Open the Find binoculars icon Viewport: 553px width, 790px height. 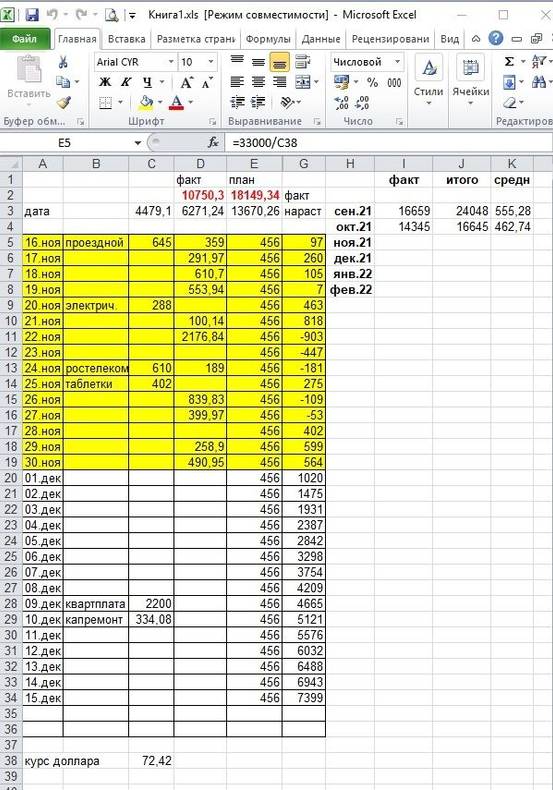pos(538,82)
